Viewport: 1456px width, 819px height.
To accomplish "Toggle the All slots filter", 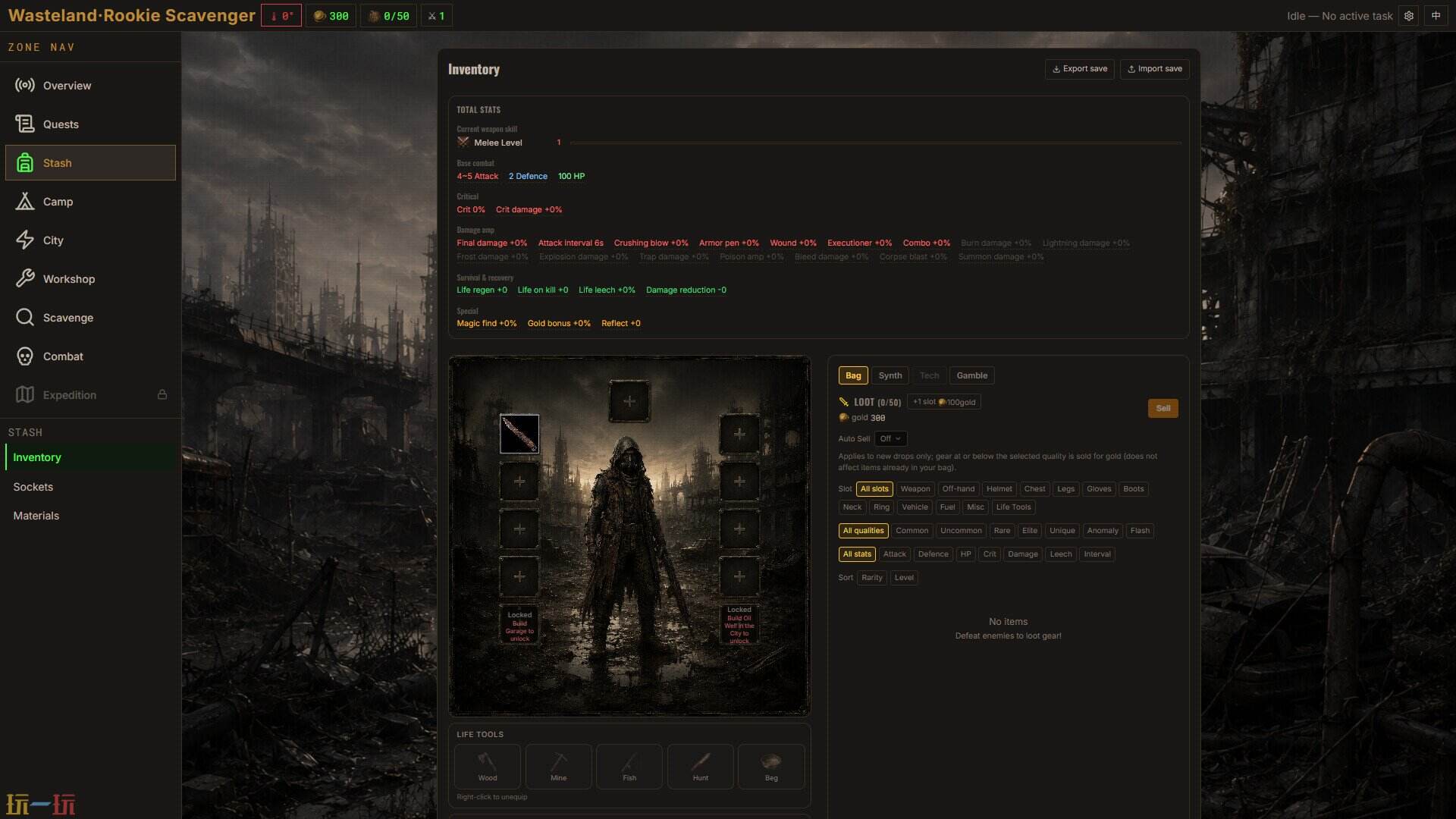I will [874, 489].
